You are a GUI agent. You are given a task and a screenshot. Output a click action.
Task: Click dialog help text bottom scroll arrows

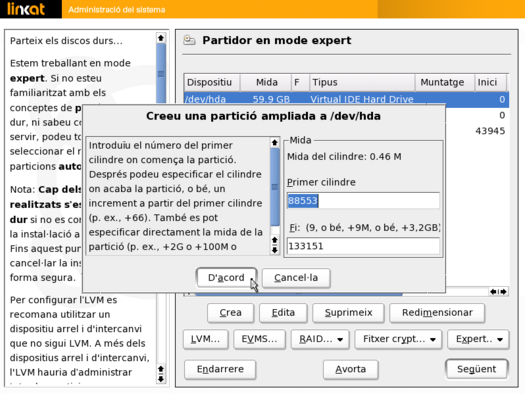[x=275, y=245]
